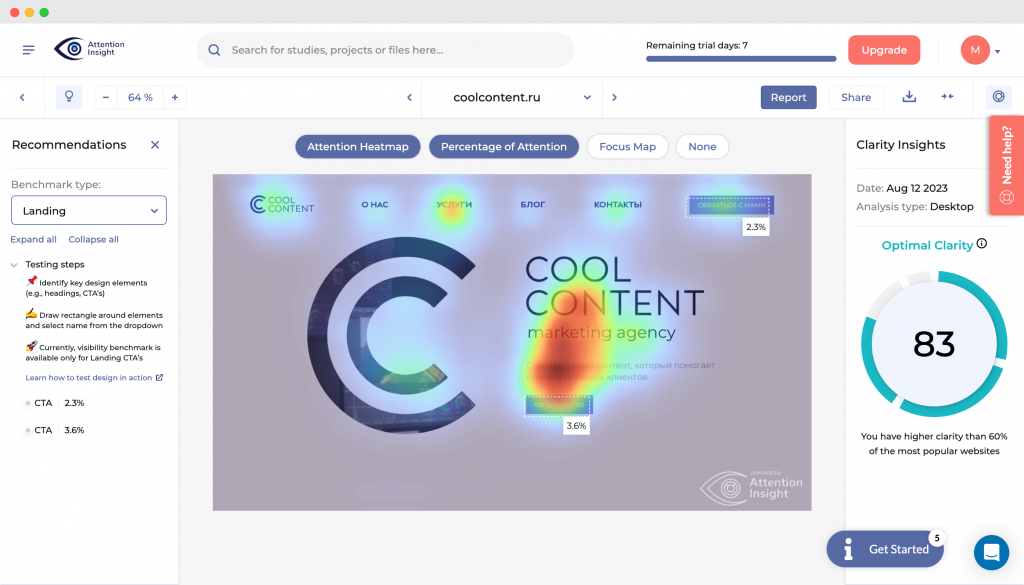Click the 64 % zoom value

140,97
